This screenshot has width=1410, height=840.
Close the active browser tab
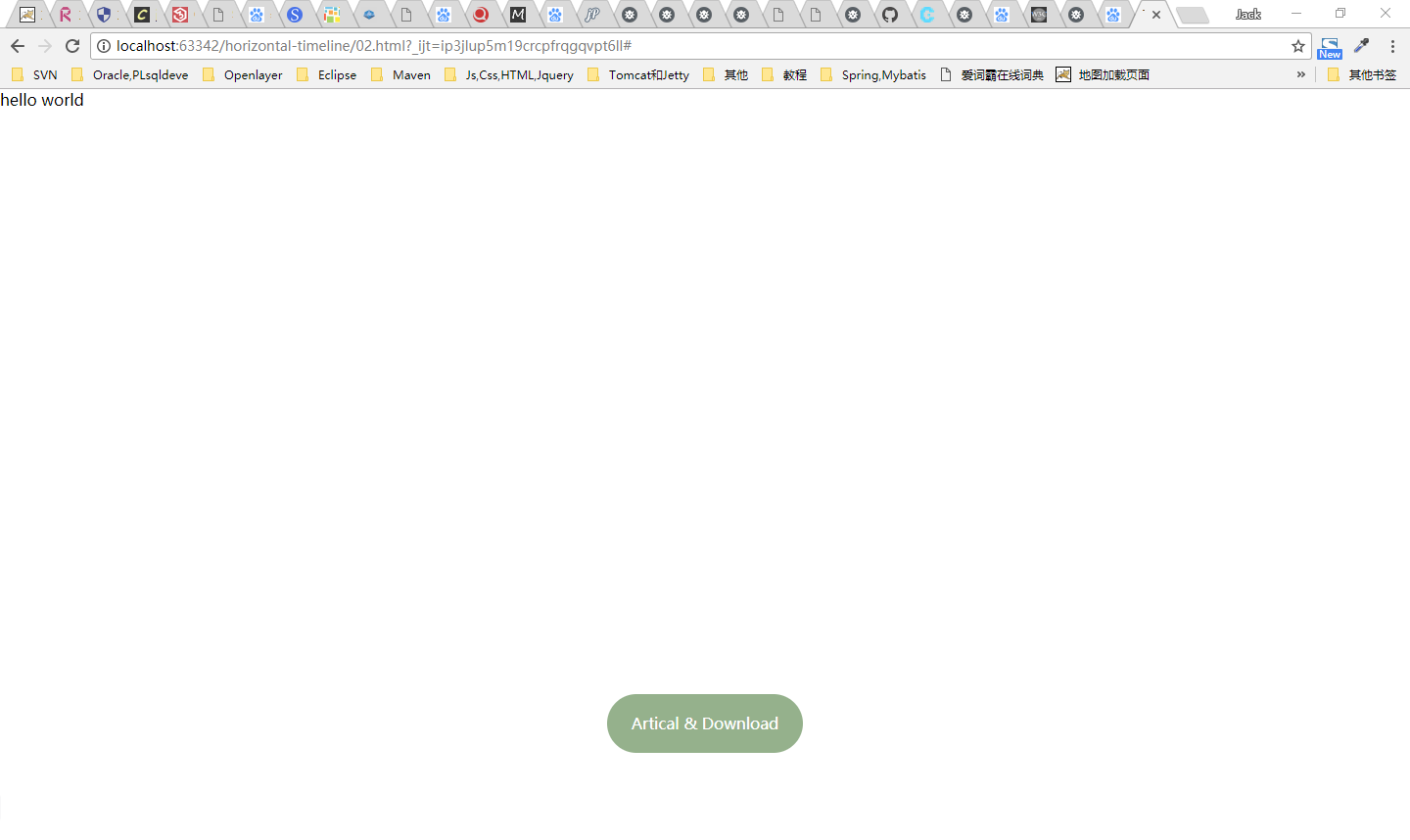pos(1156,15)
